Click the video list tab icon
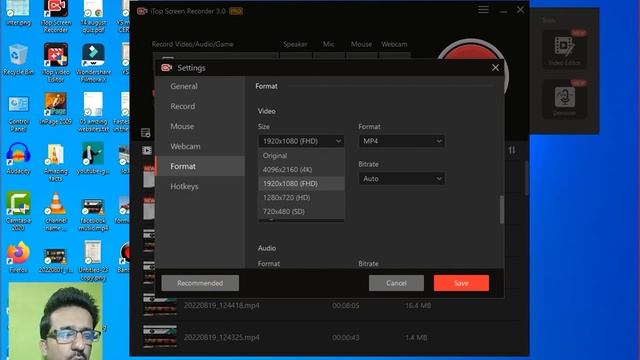640x360 pixels. coord(147,150)
